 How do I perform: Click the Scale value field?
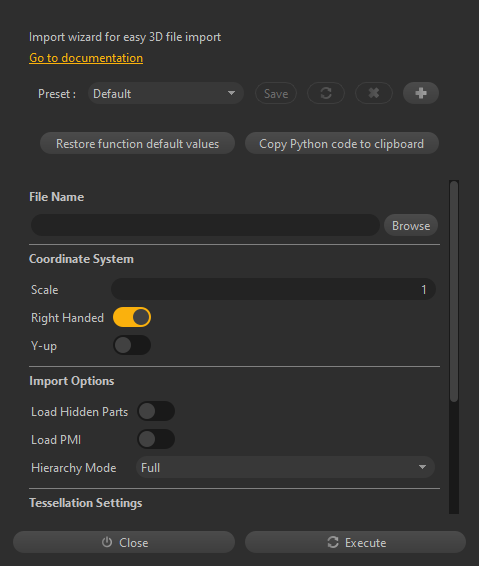(x=273, y=289)
